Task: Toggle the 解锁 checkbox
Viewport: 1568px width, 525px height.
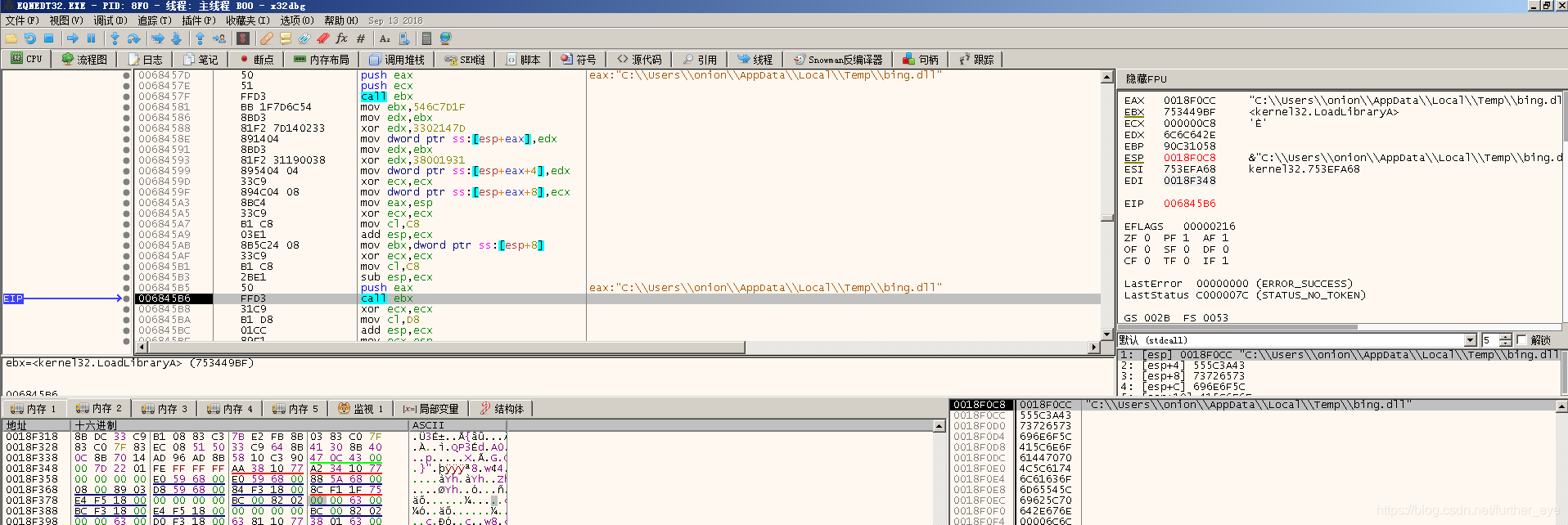Action: pos(1522,340)
